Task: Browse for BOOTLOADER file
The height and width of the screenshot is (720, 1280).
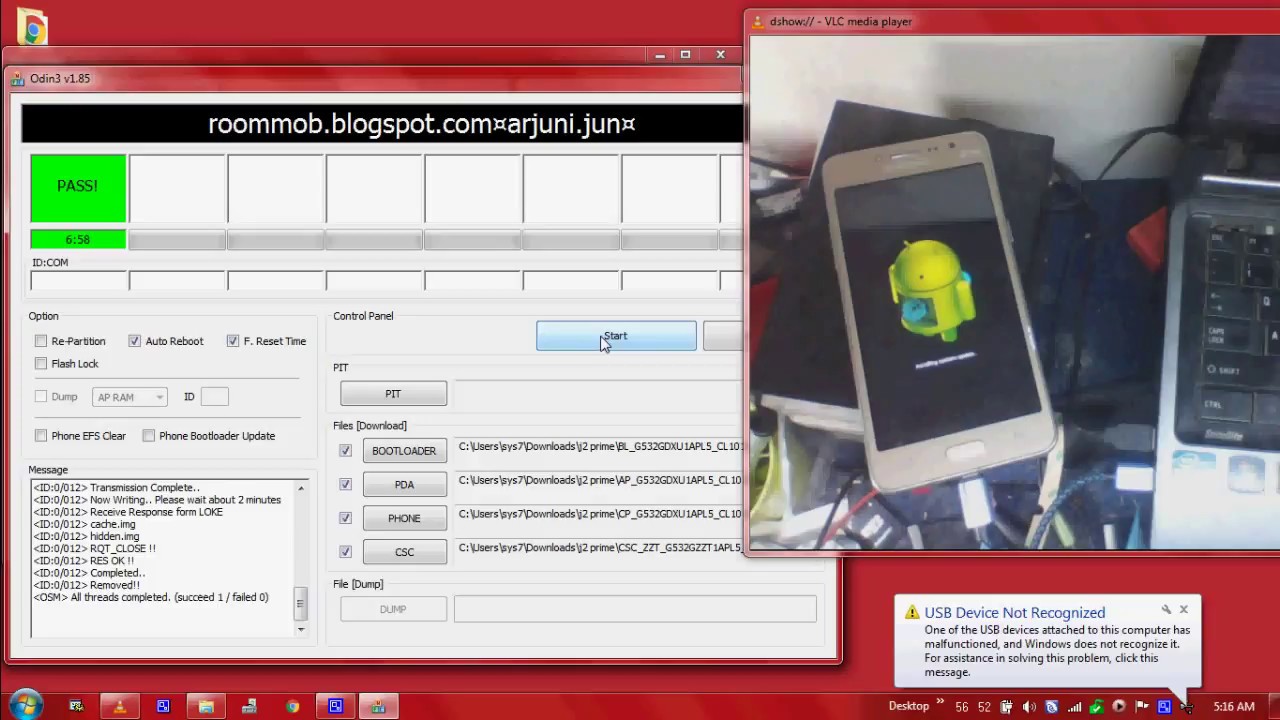Action: (x=404, y=451)
